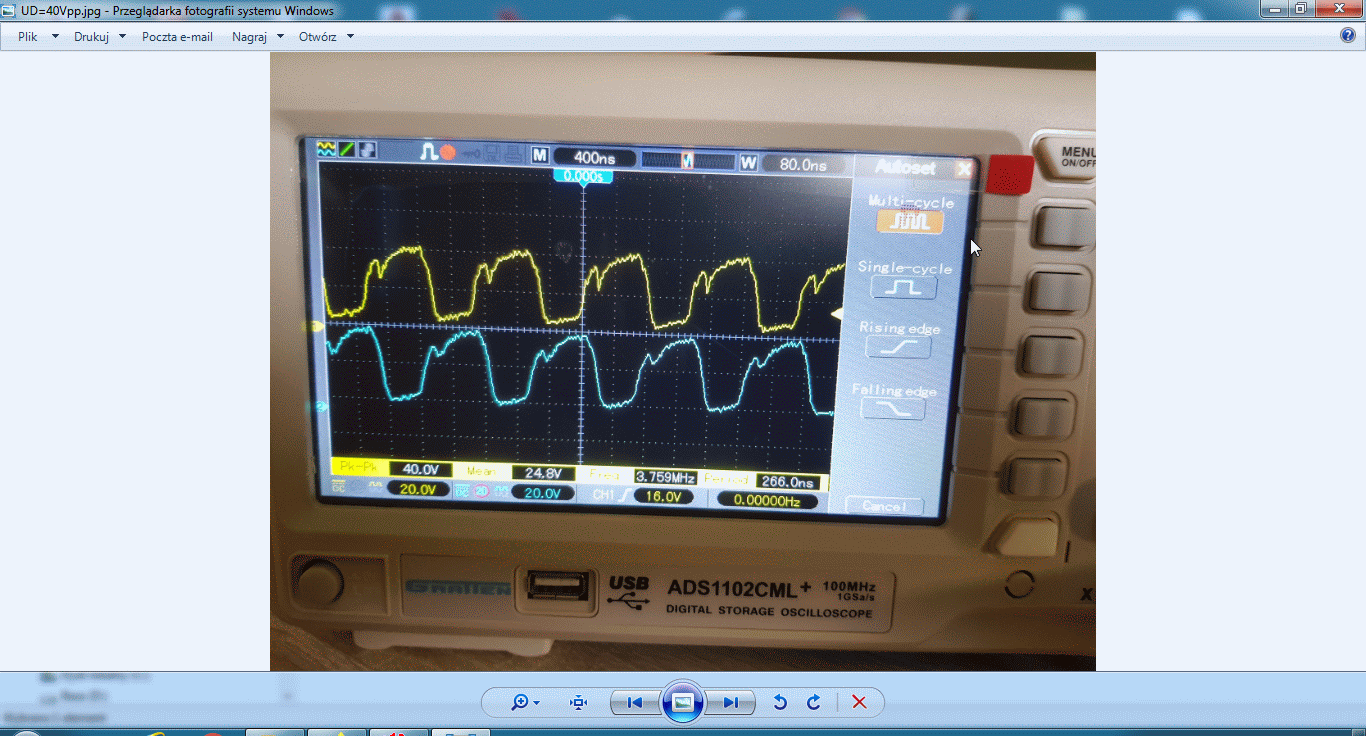Viewport: 1366px width, 736px height.
Task: Click the displayed oscilloscope photo
Action: pyautogui.click(x=682, y=360)
